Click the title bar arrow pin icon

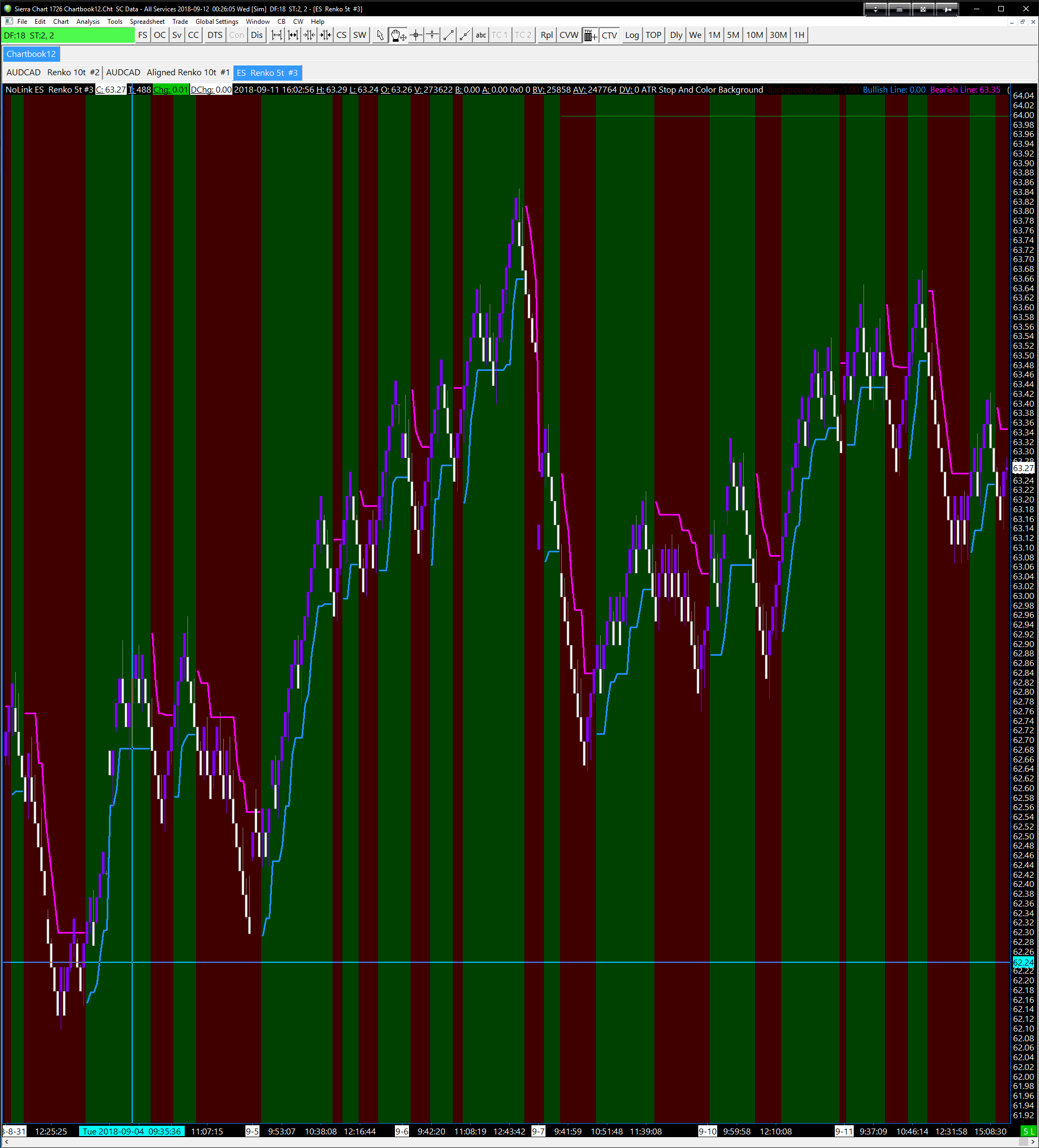[947, 9]
